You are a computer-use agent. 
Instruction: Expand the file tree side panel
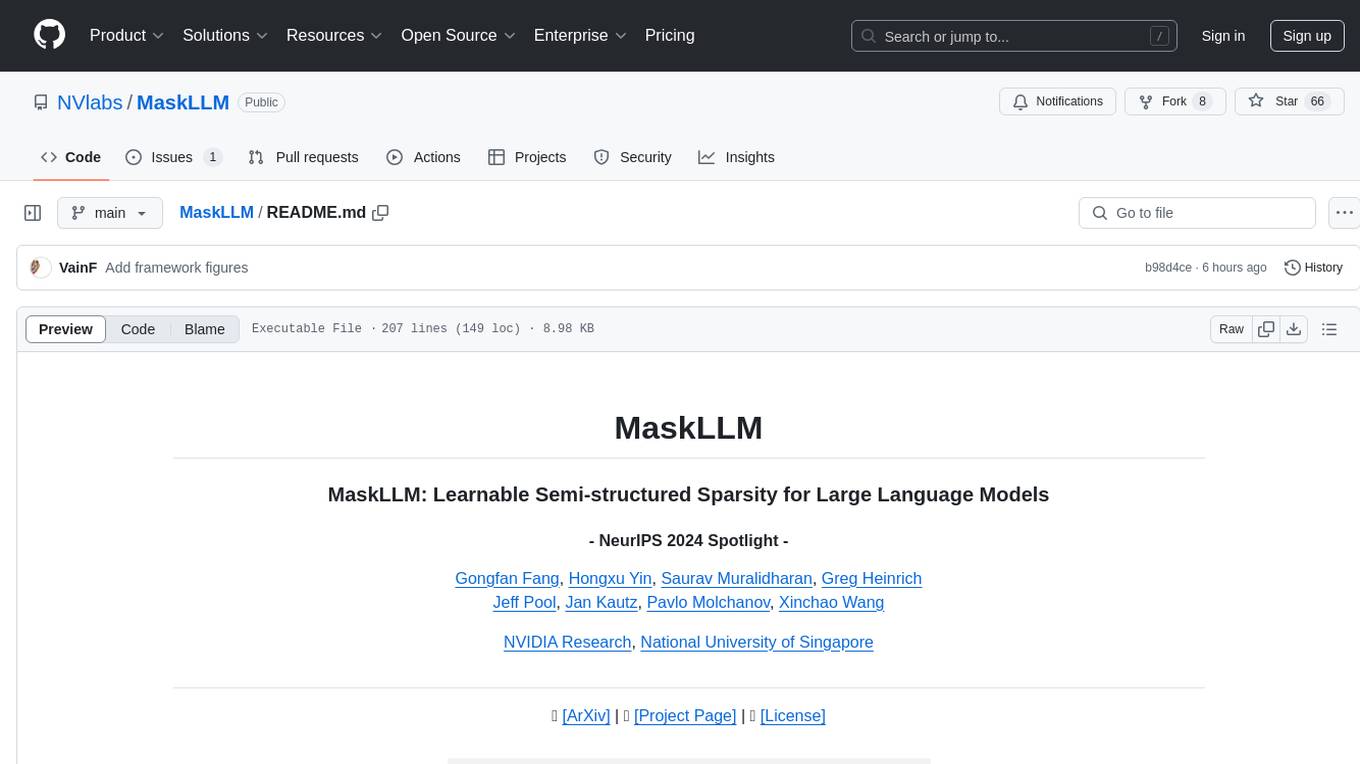pyautogui.click(x=33, y=213)
